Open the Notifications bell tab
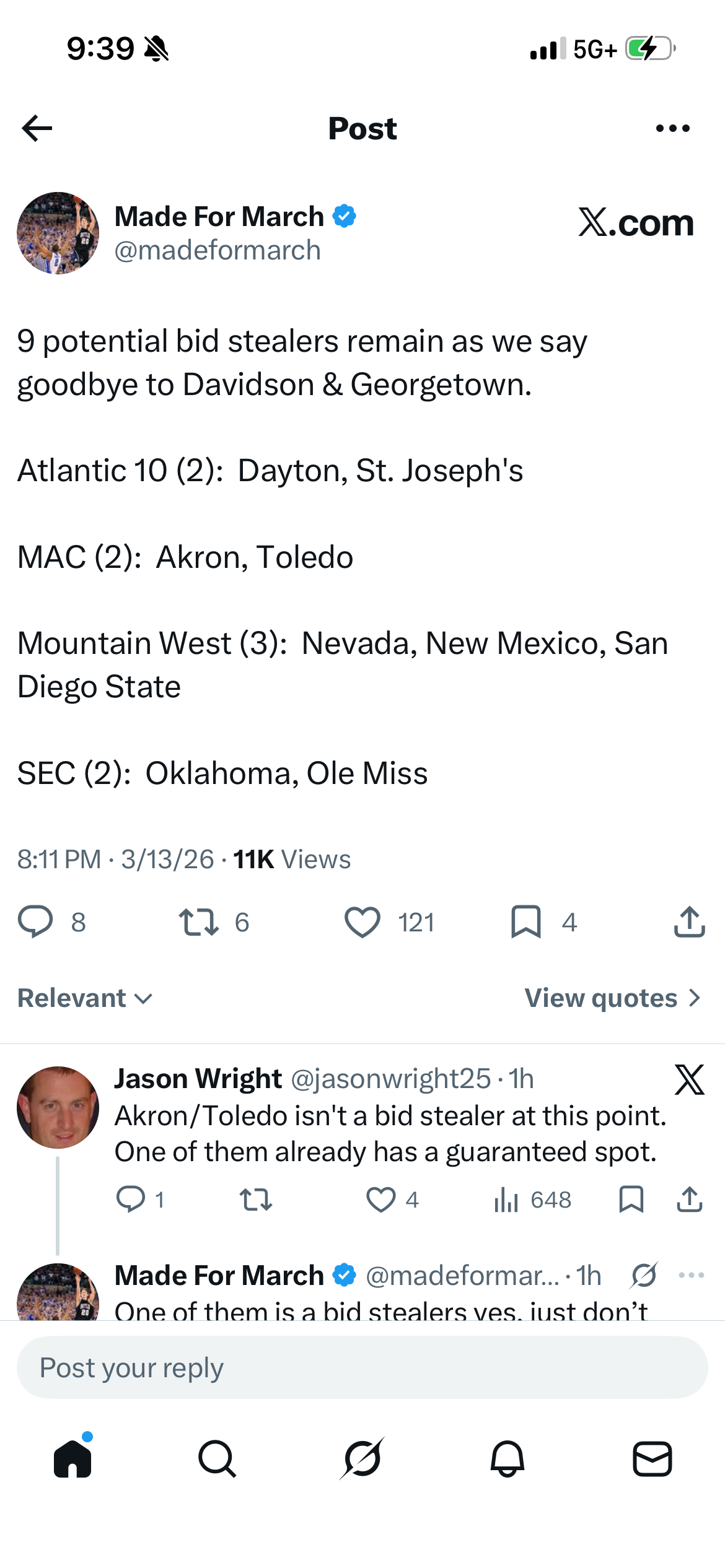725x1568 pixels. (x=507, y=1458)
